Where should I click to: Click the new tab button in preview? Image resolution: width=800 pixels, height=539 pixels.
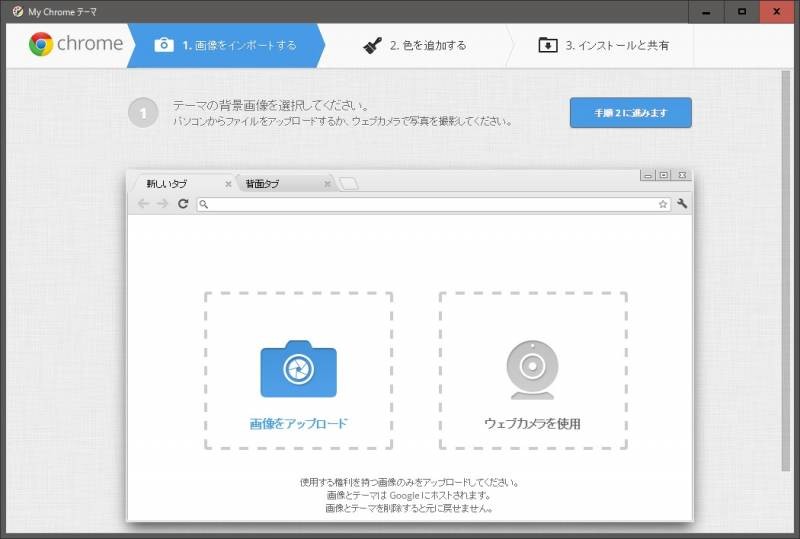[349, 184]
